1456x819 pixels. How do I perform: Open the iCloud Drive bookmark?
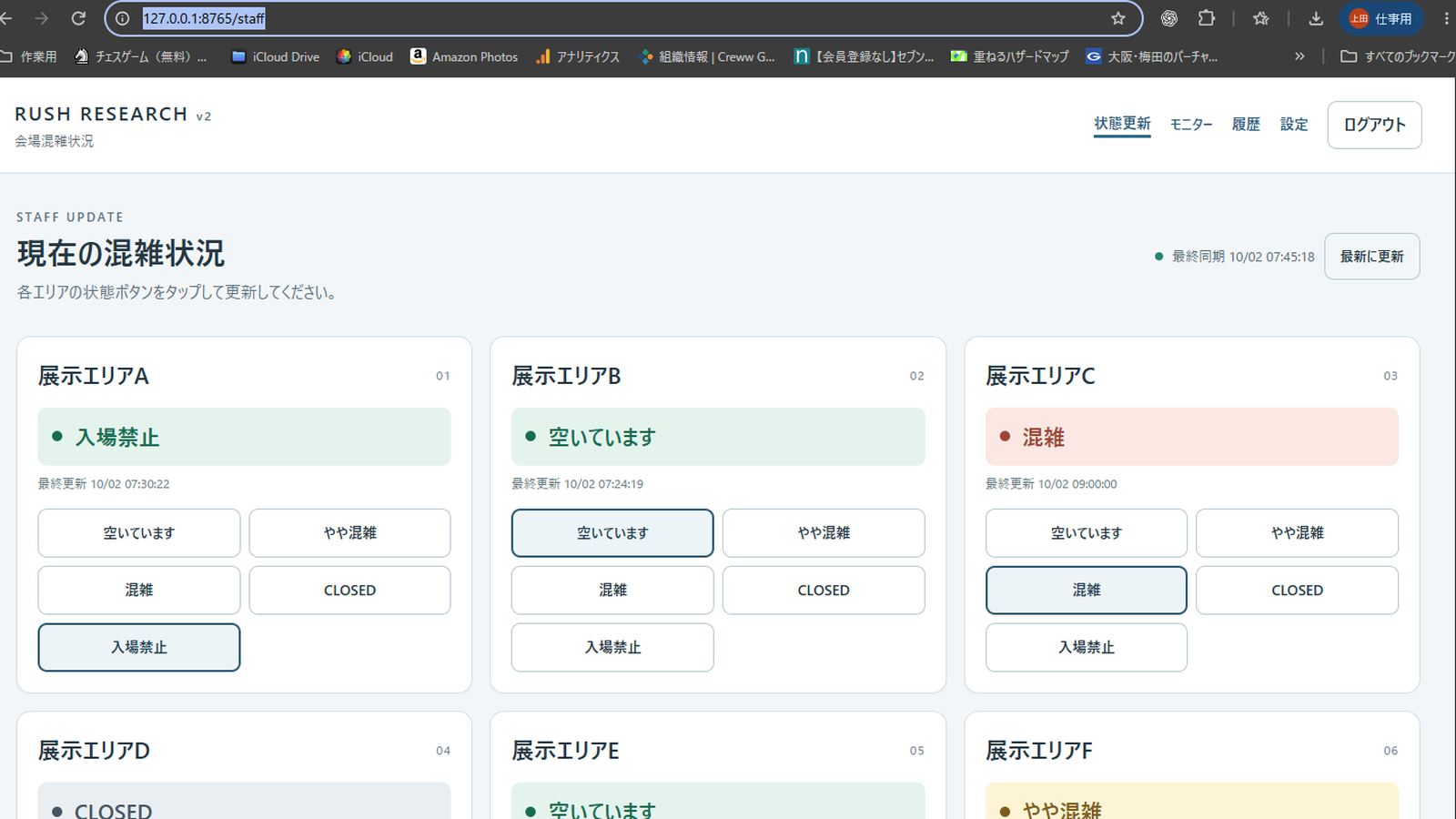pyautogui.click(x=275, y=56)
